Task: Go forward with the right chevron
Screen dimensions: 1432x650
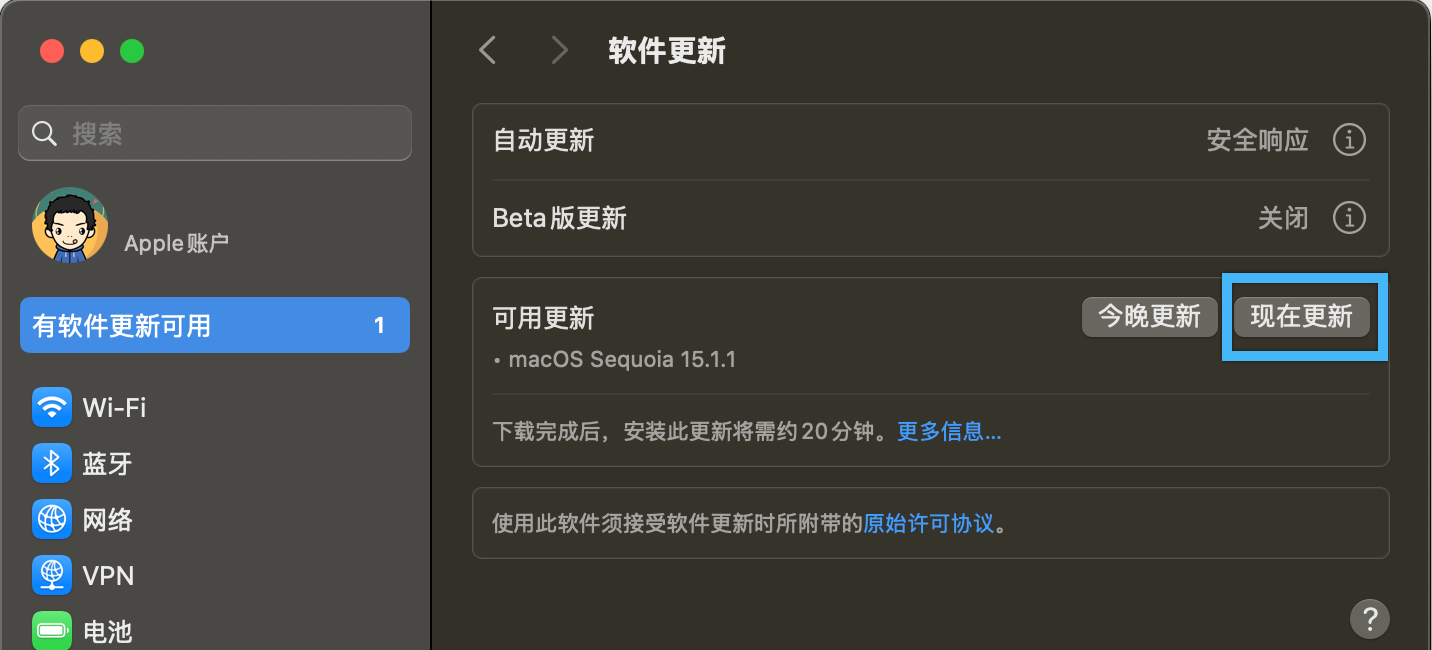Action: 559,50
